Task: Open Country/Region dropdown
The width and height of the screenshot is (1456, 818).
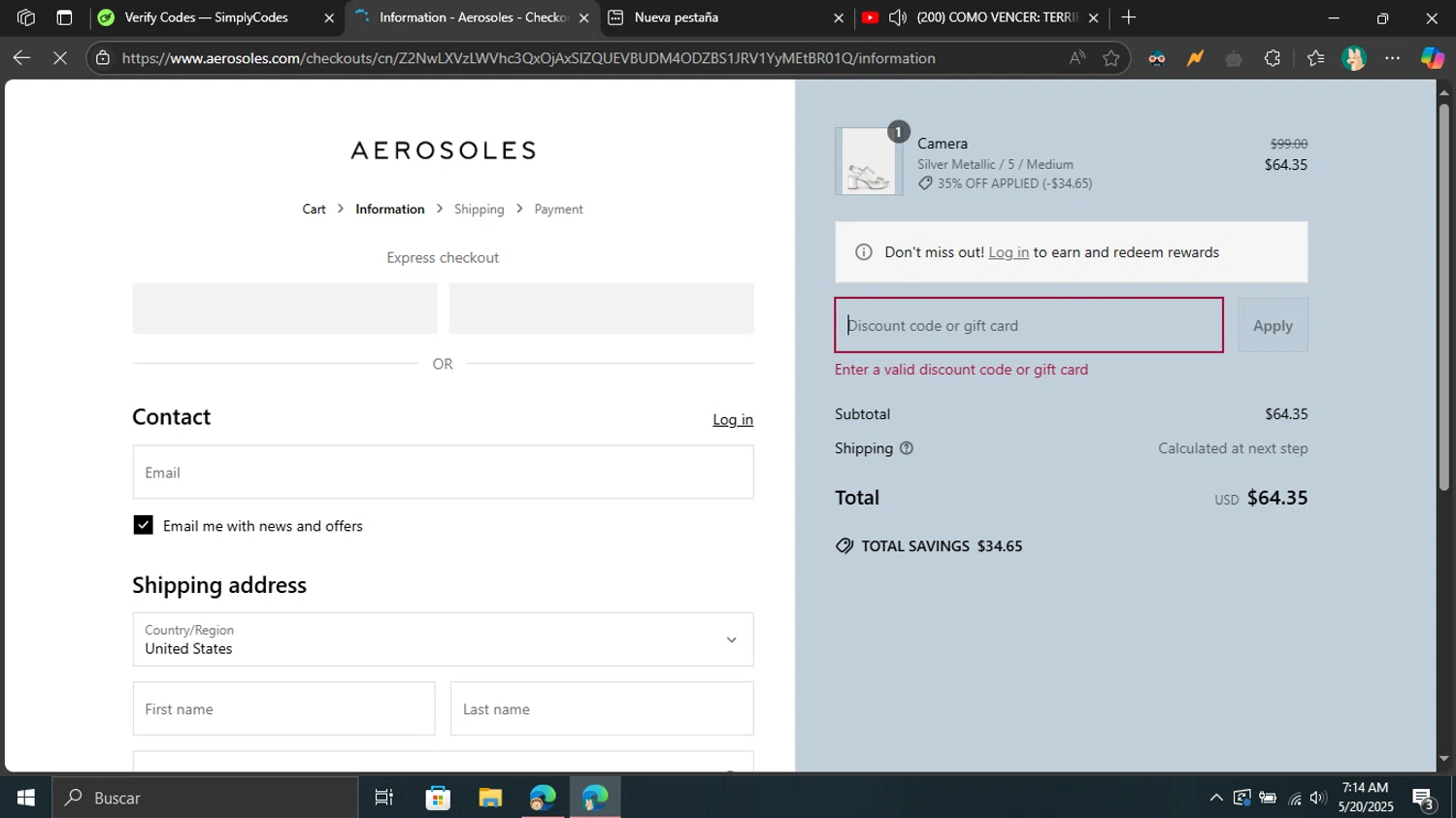Action: point(443,639)
